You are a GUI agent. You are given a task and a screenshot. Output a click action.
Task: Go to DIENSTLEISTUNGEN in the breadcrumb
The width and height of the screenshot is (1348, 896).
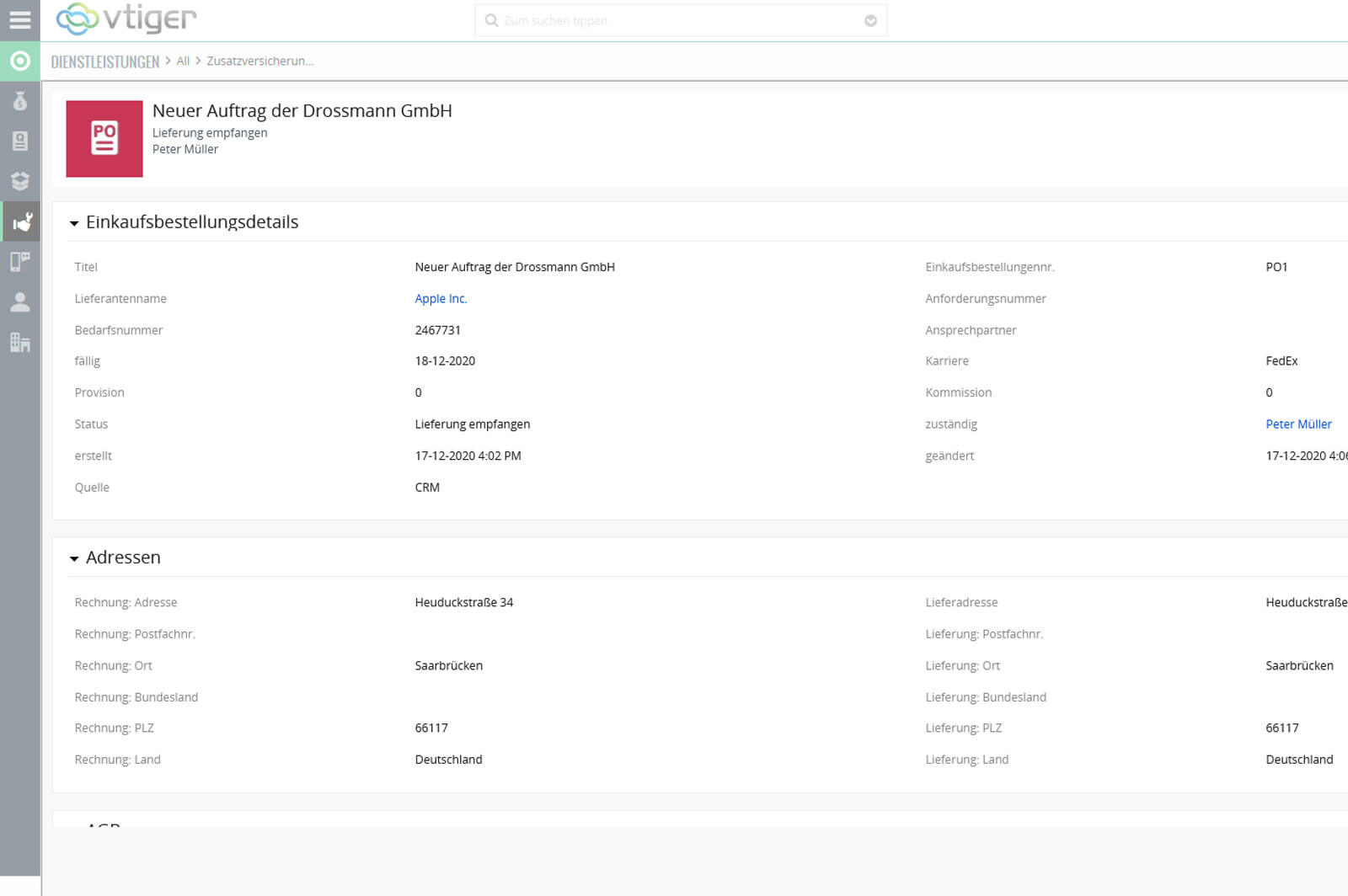point(105,61)
